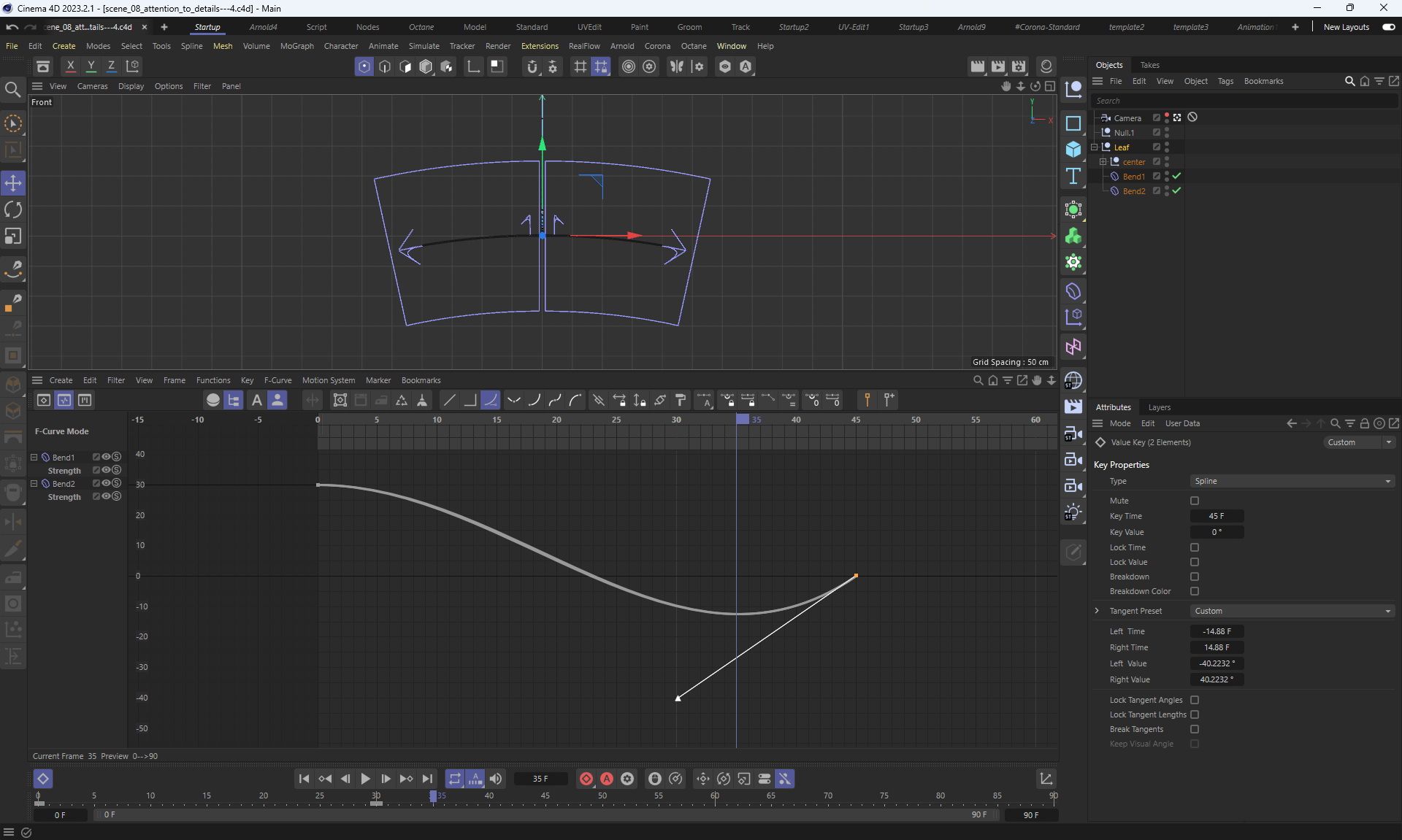Image resolution: width=1402 pixels, height=840 pixels.
Task: Enable the Mute checkbox in Key Properties
Action: [1195, 501]
